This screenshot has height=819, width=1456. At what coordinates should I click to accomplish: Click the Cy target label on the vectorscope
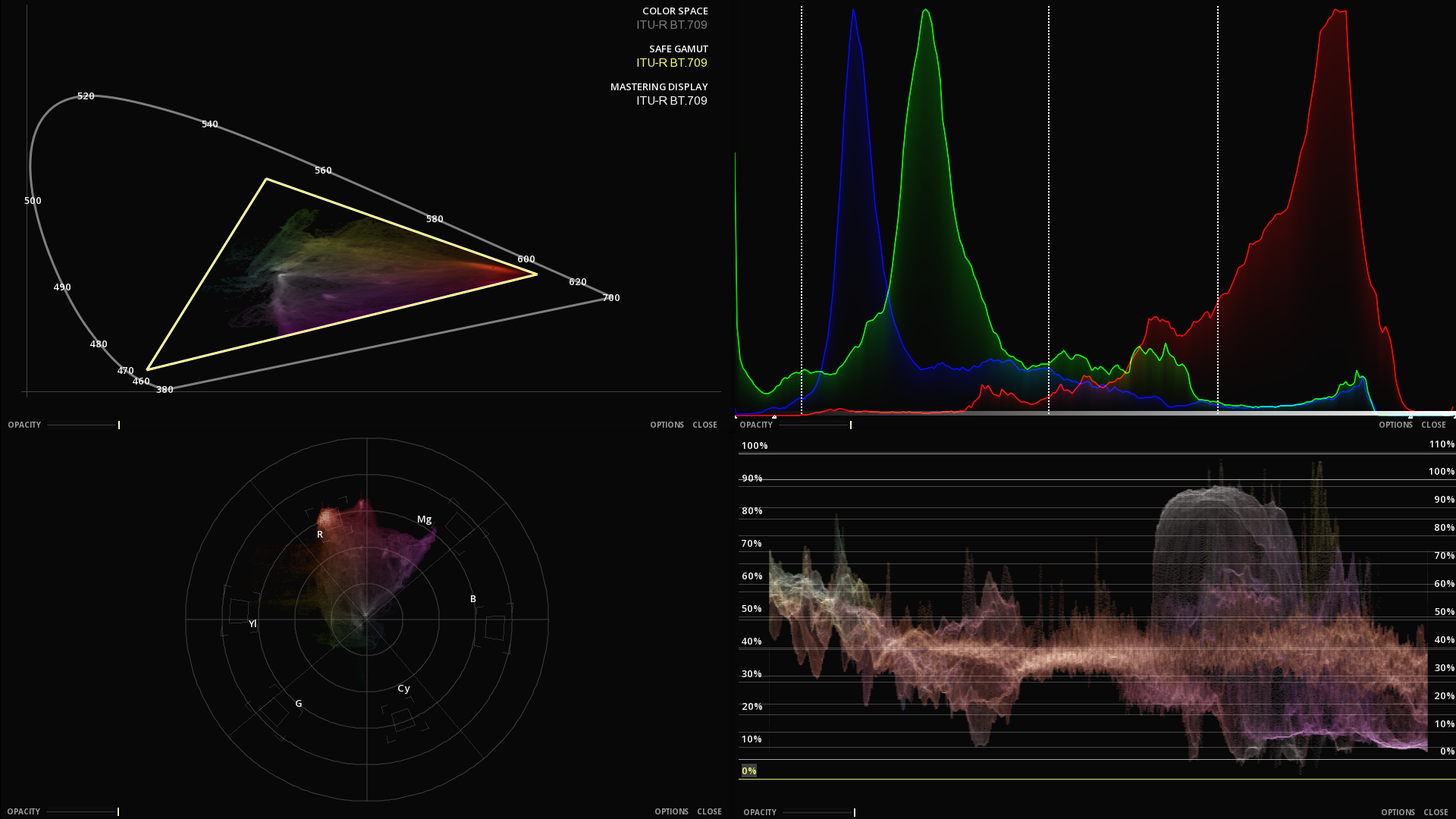pyautogui.click(x=403, y=689)
